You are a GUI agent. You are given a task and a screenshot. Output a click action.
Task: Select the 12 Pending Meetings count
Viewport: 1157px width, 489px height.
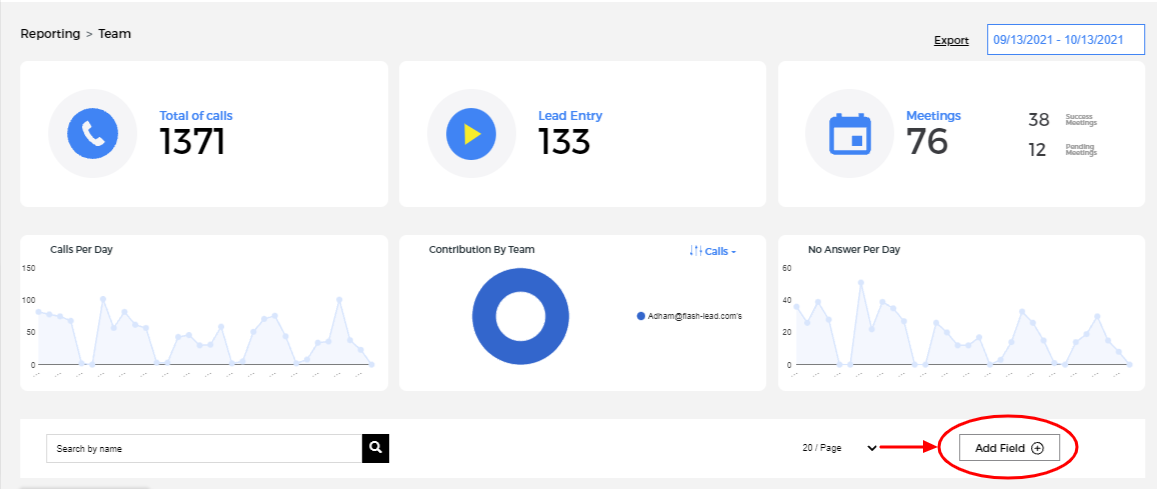[x=1039, y=150]
